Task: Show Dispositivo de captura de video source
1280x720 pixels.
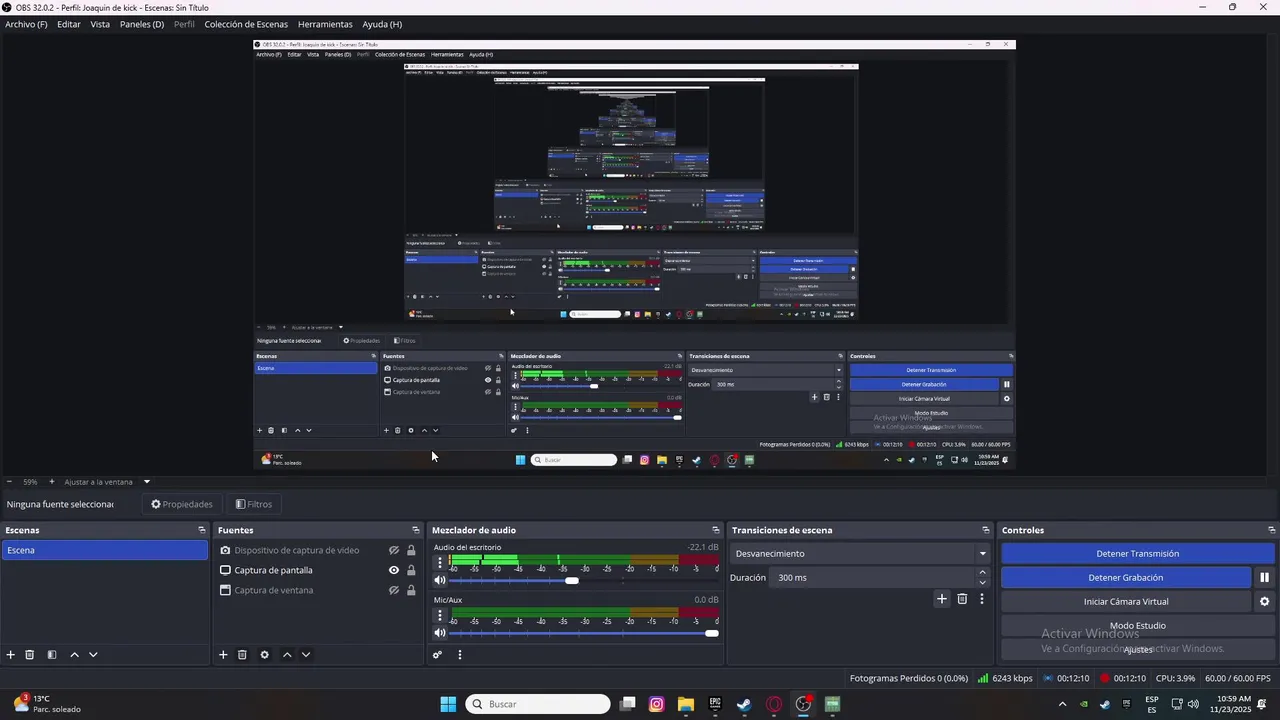Action: point(394,550)
